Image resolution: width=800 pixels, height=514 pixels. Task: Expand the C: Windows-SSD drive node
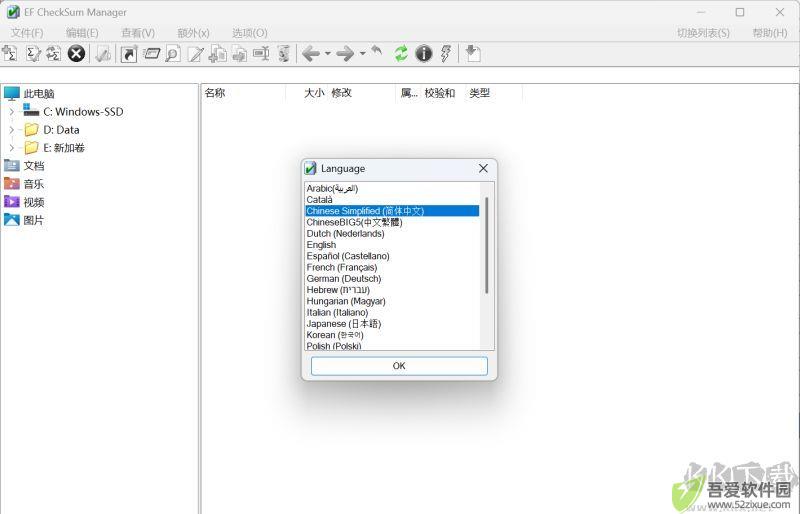pos(12,111)
